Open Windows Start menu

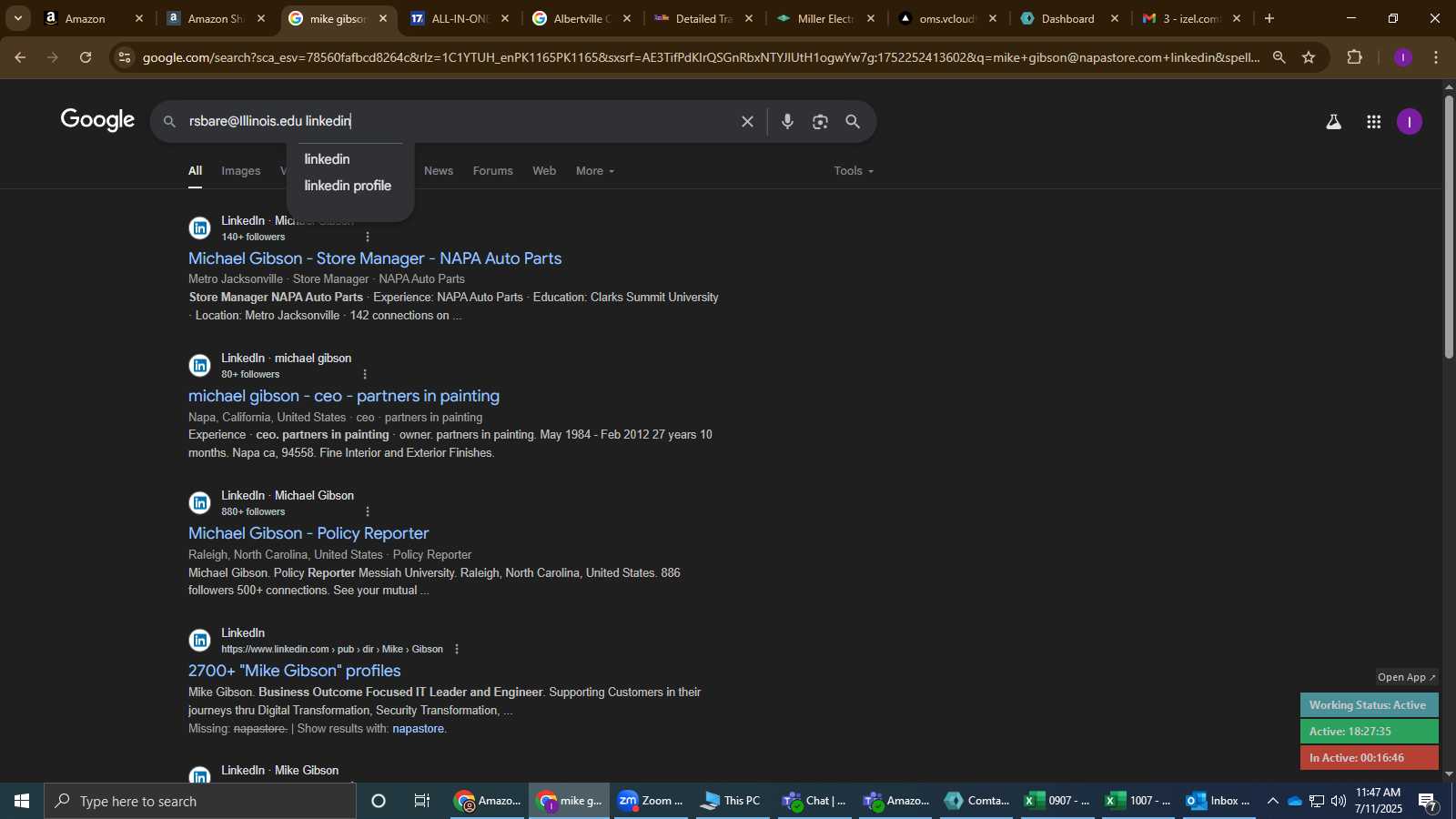click(22, 801)
